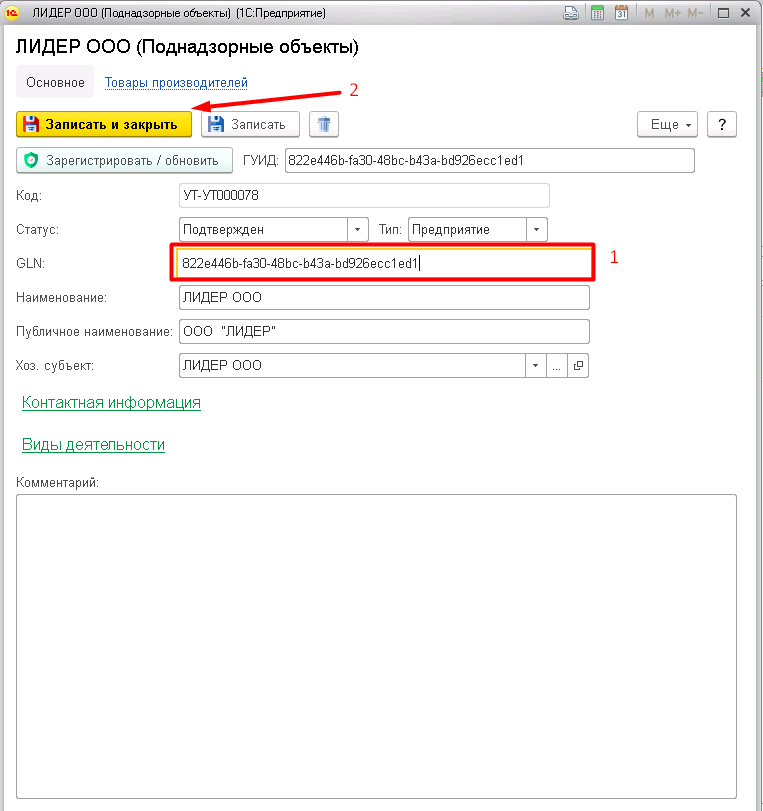Click the Публичное наименование field
This screenshot has width=763, height=811.
(x=384, y=332)
